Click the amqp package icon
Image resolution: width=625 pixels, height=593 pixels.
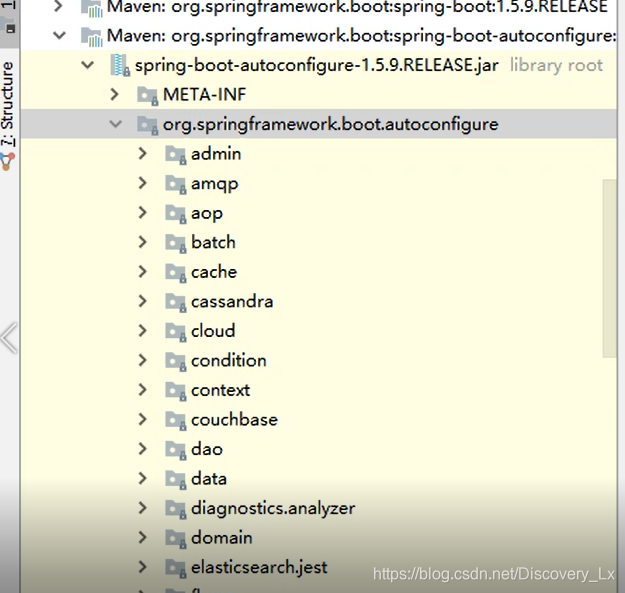pyautogui.click(x=176, y=184)
